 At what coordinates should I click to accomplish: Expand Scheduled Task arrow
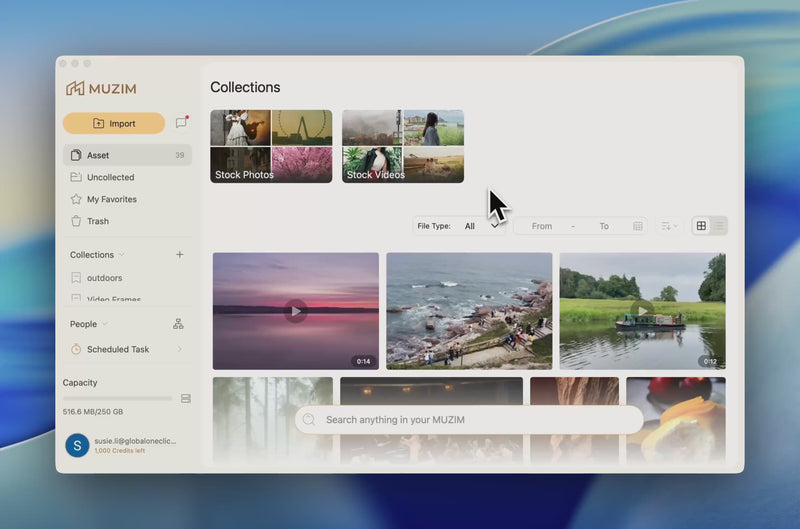coord(180,349)
